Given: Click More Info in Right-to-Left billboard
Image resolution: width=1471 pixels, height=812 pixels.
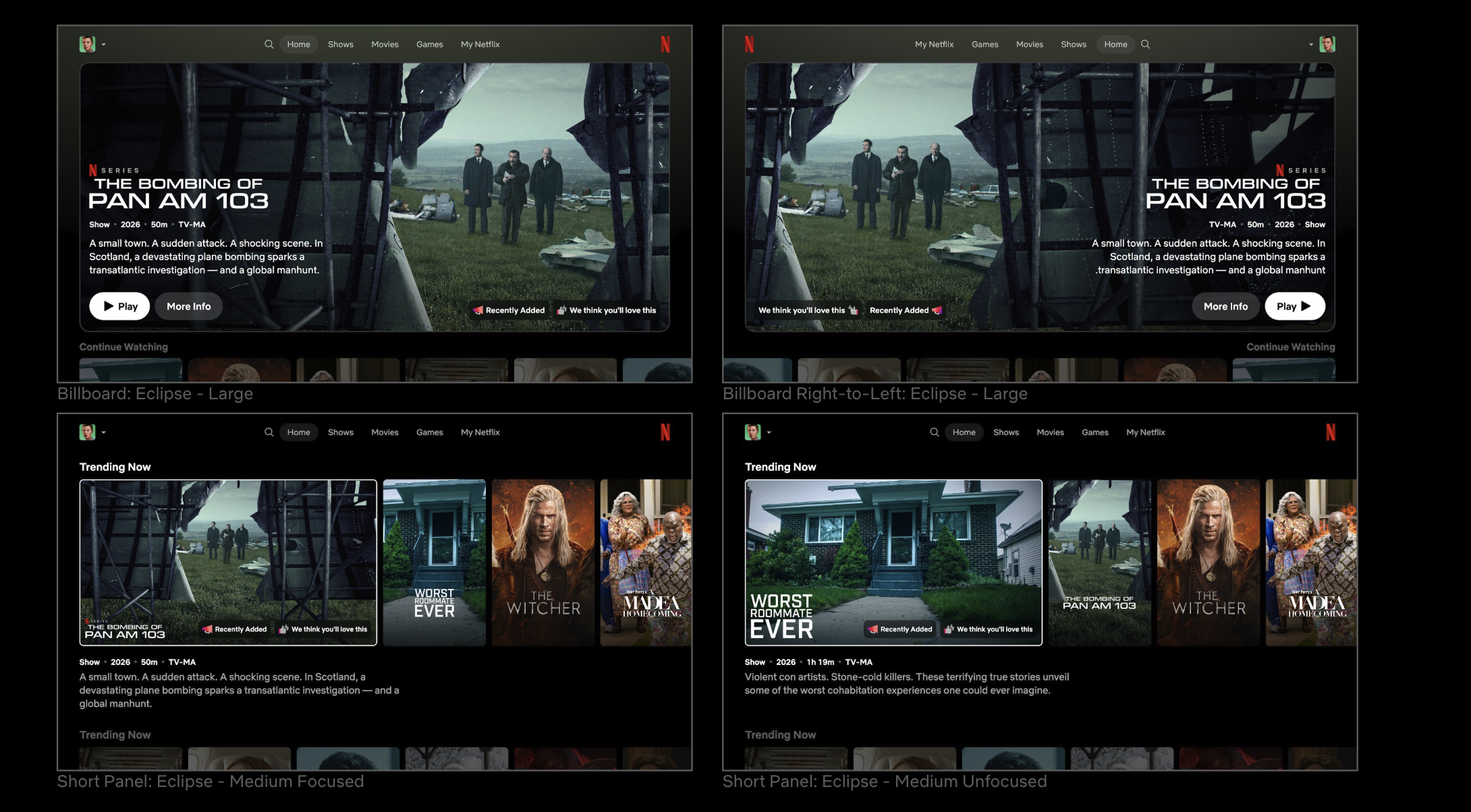Looking at the screenshot, I should click(1225, 306).
